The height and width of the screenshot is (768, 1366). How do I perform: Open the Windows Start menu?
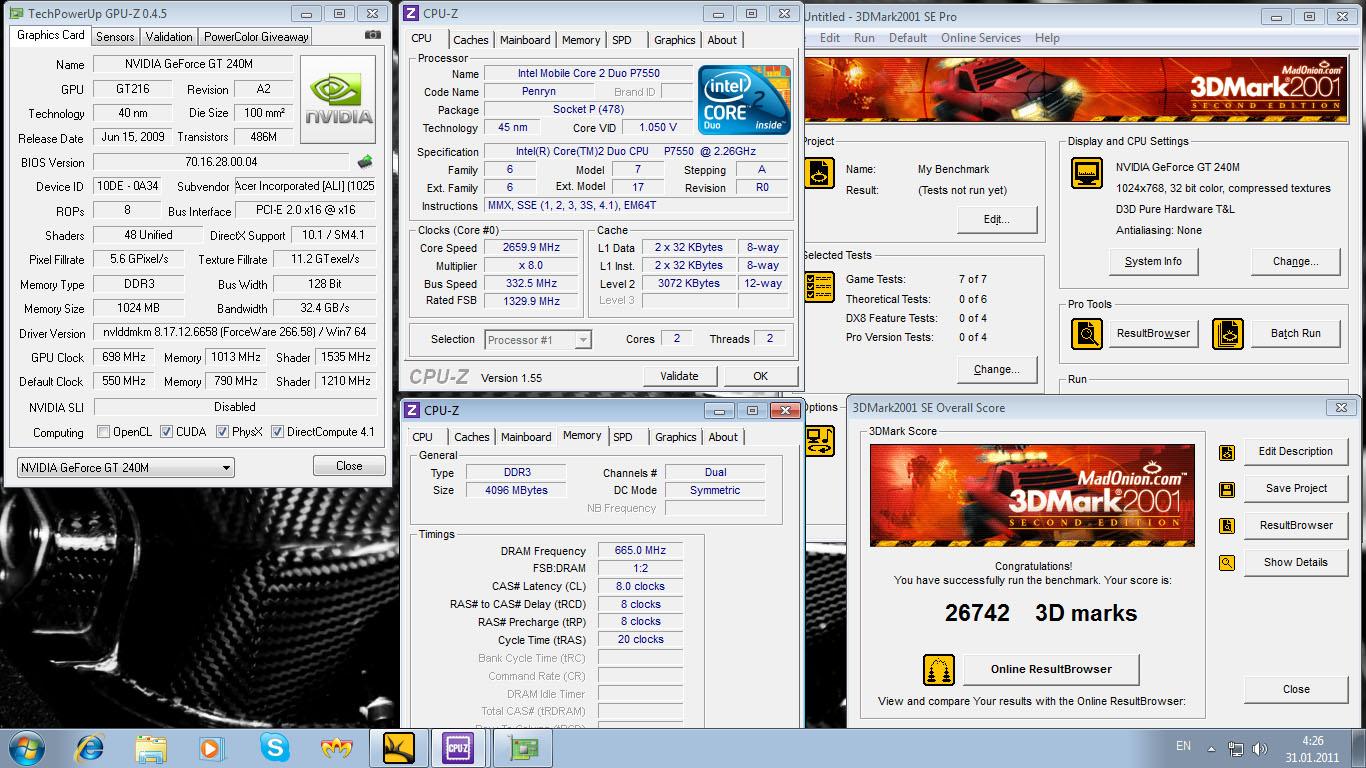26,748
